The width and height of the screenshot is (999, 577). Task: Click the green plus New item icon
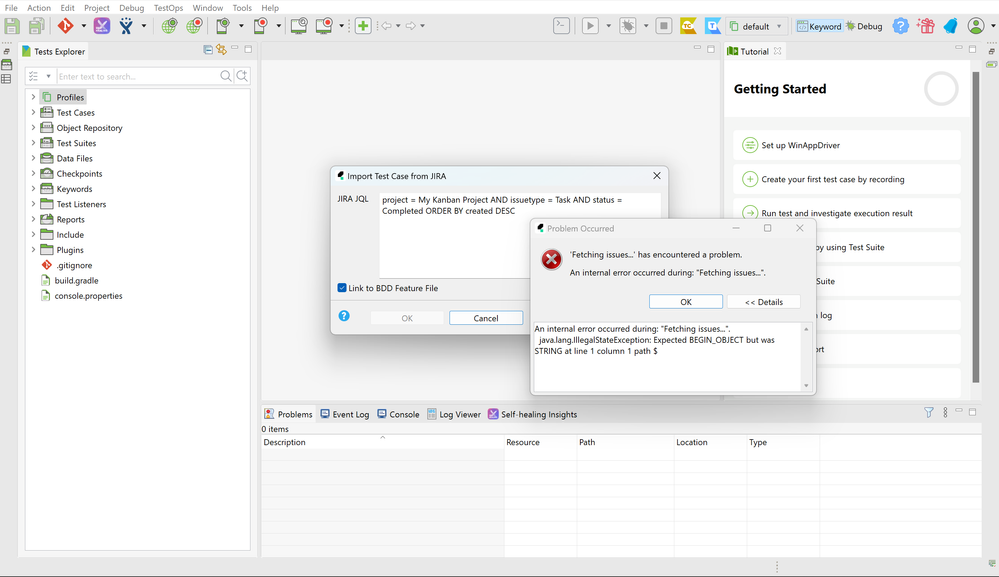(363, 26)
